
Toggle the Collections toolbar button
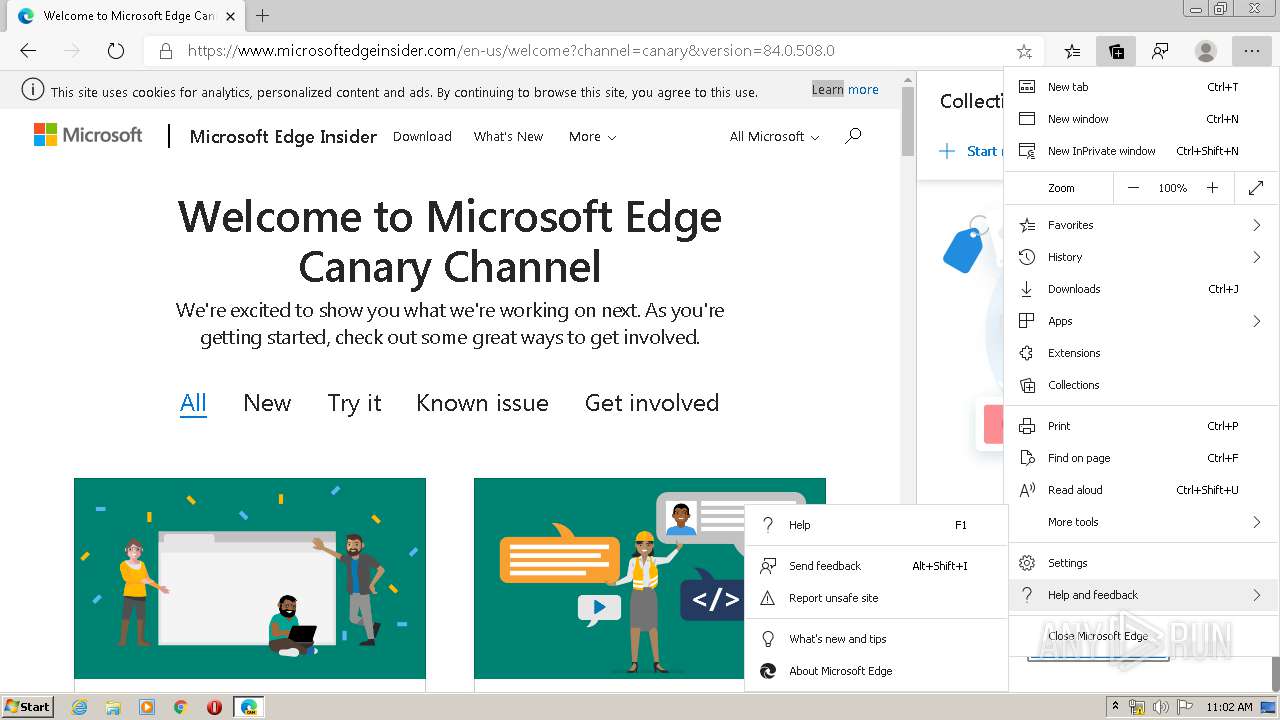[x=1116, y=51]
